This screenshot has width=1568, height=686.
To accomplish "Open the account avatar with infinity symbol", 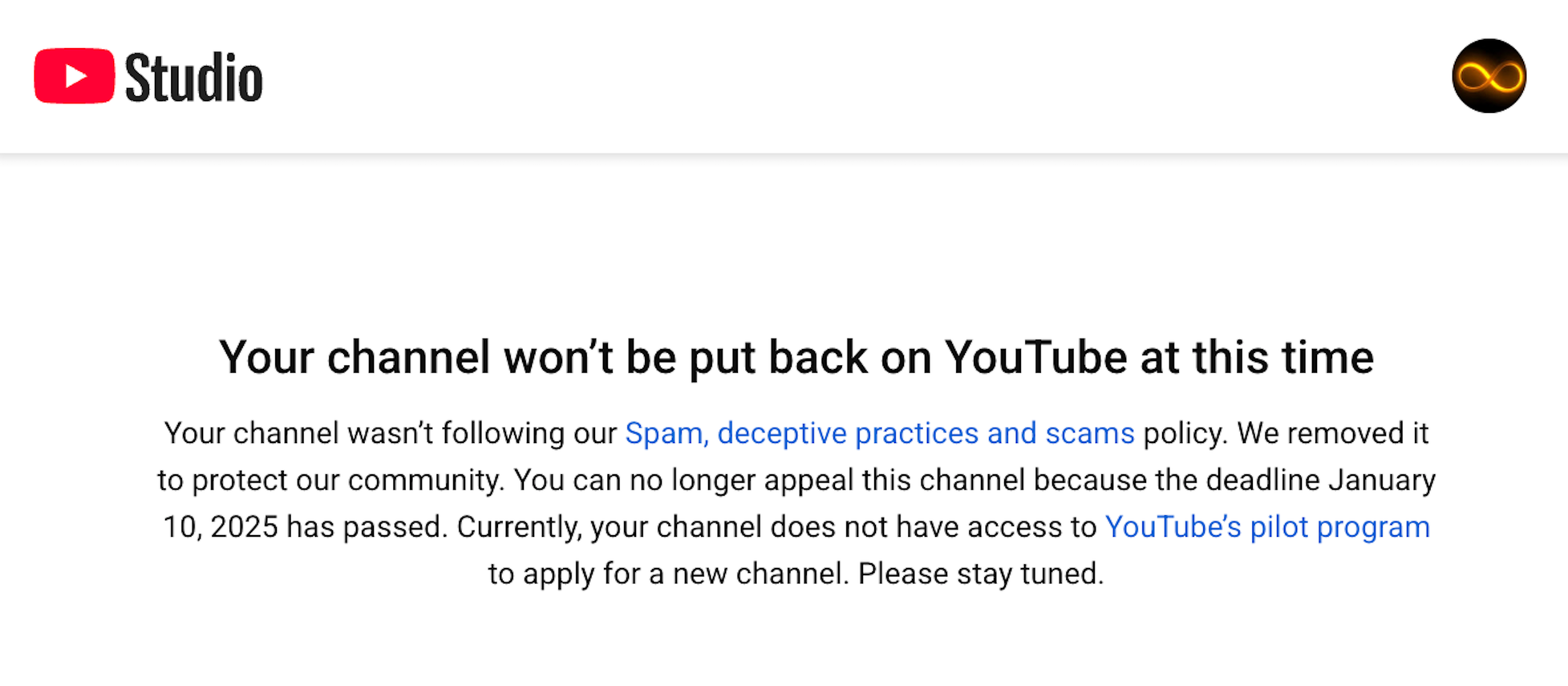I will click(x=1489, y=76).
